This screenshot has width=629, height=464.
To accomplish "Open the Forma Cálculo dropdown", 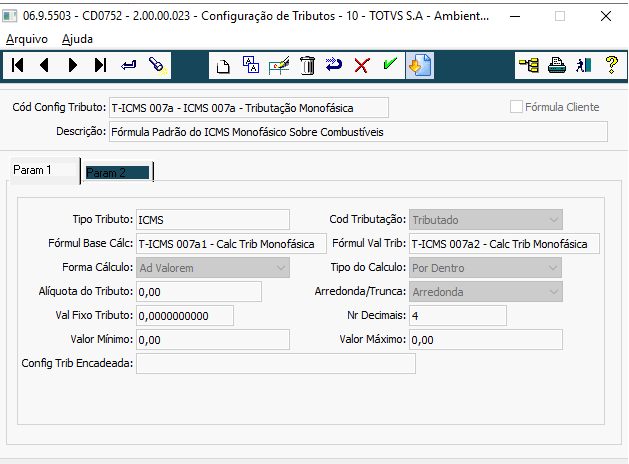I will click(213, 267).
